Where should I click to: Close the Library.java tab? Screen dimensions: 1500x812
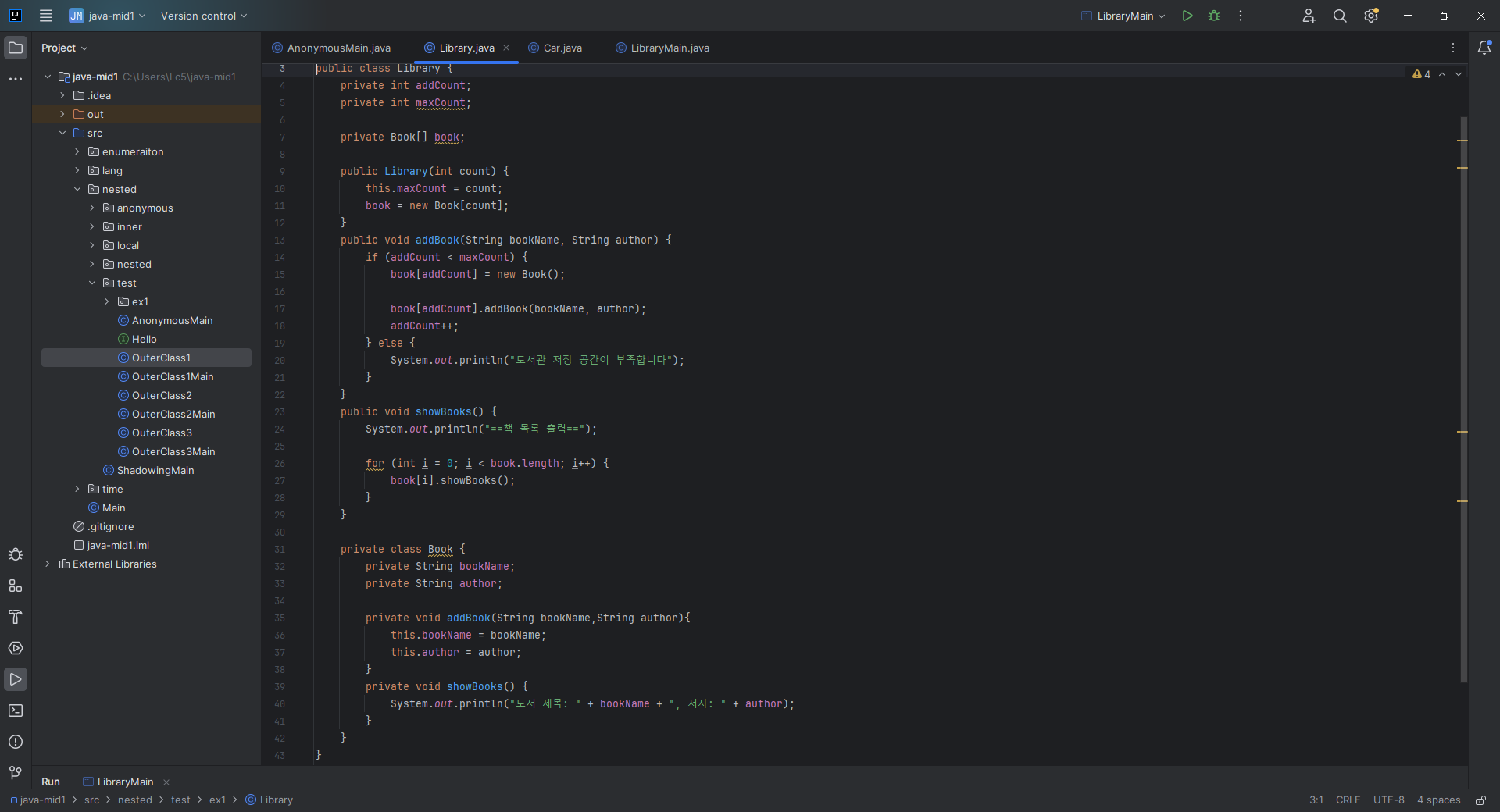[x=506, y=48]
